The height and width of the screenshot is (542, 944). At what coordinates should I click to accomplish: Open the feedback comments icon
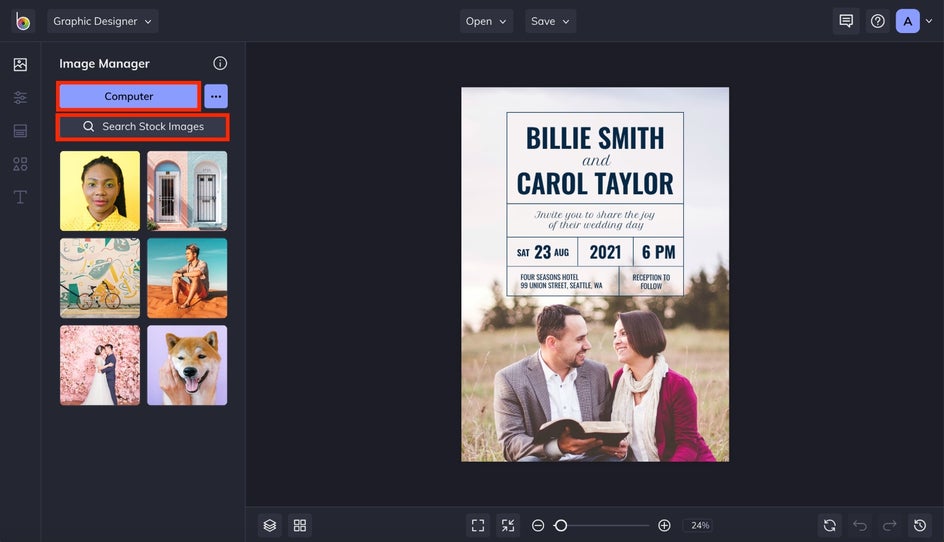click(846, 21)
